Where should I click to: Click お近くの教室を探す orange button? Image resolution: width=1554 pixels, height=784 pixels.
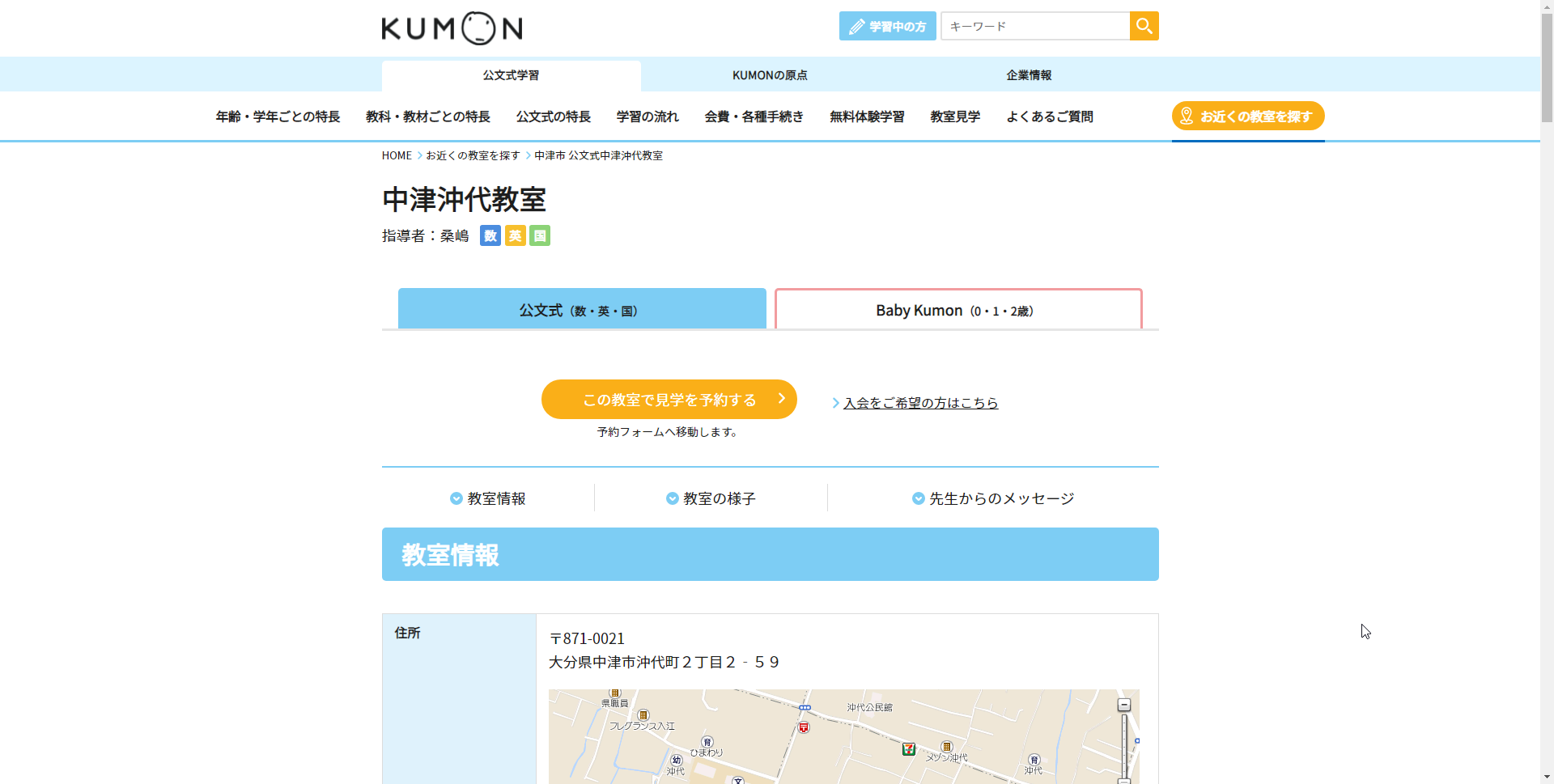pos(1248,116)
